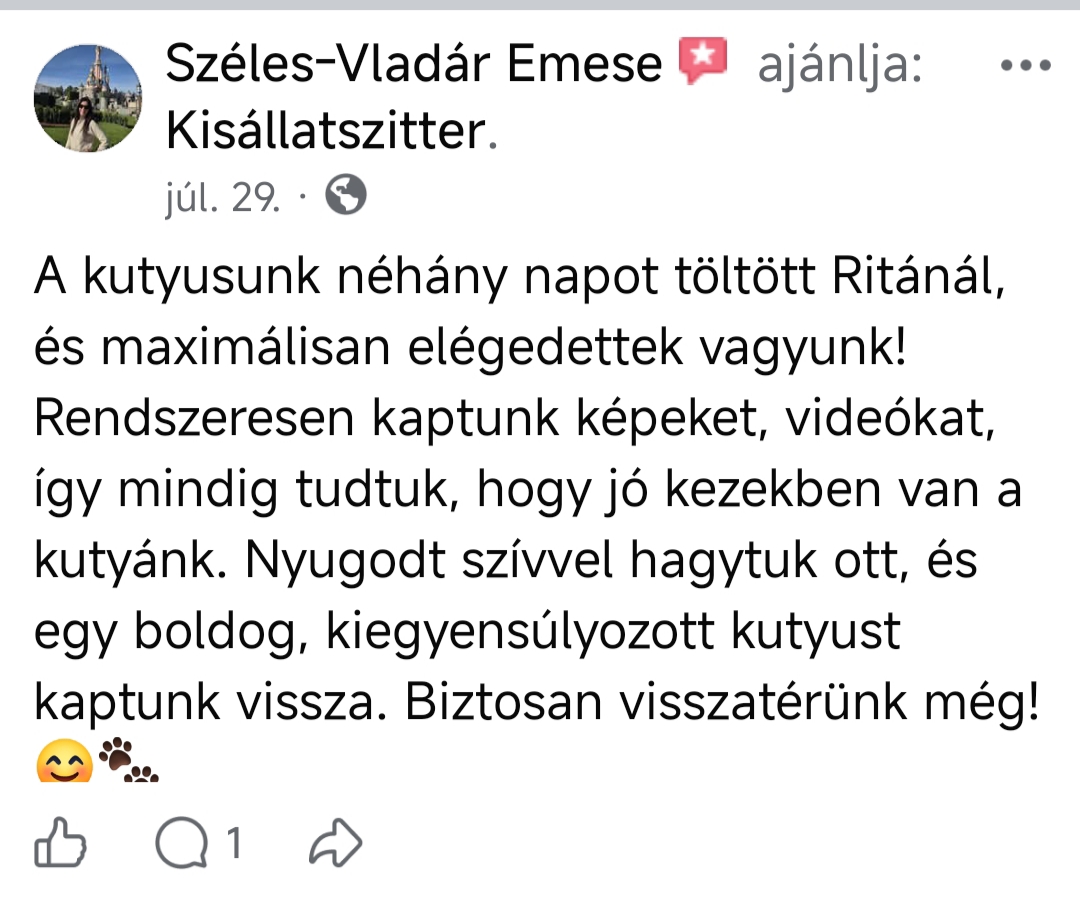Open the Széles-Vladár Emese profile name link

[414, 66]
